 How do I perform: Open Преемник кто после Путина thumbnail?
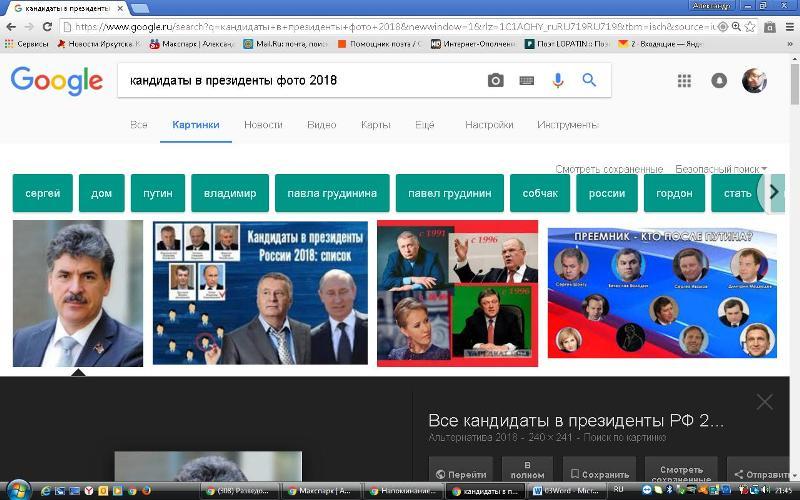662,293
